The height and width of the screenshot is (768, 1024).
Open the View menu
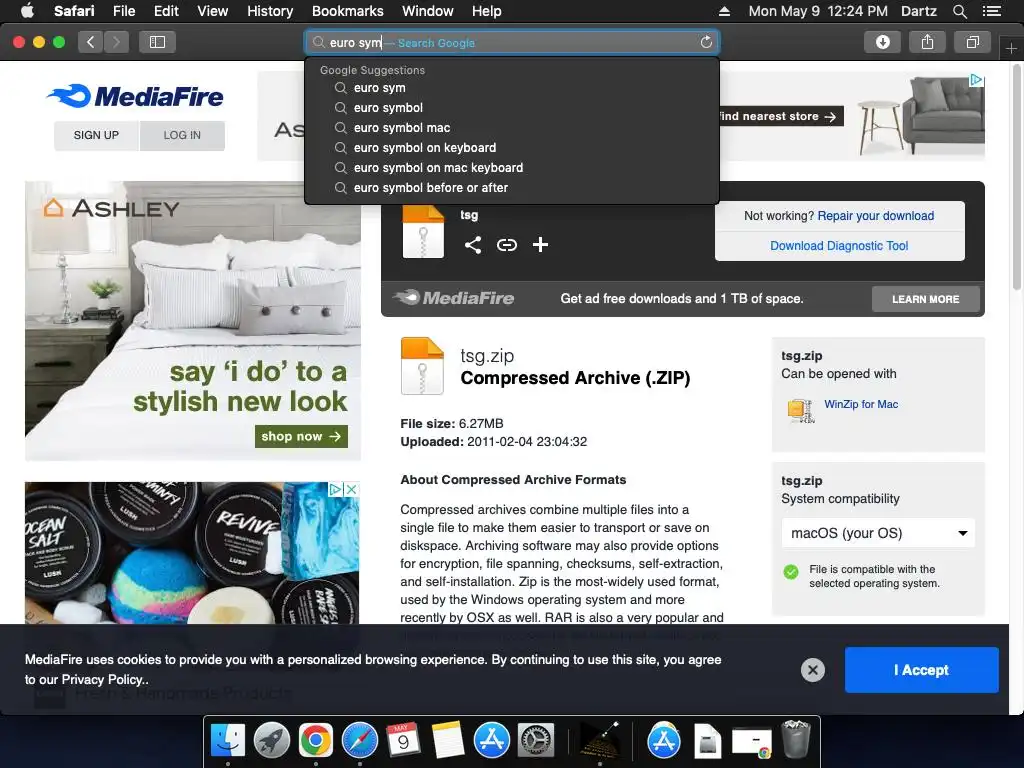(x=212, y=11)
